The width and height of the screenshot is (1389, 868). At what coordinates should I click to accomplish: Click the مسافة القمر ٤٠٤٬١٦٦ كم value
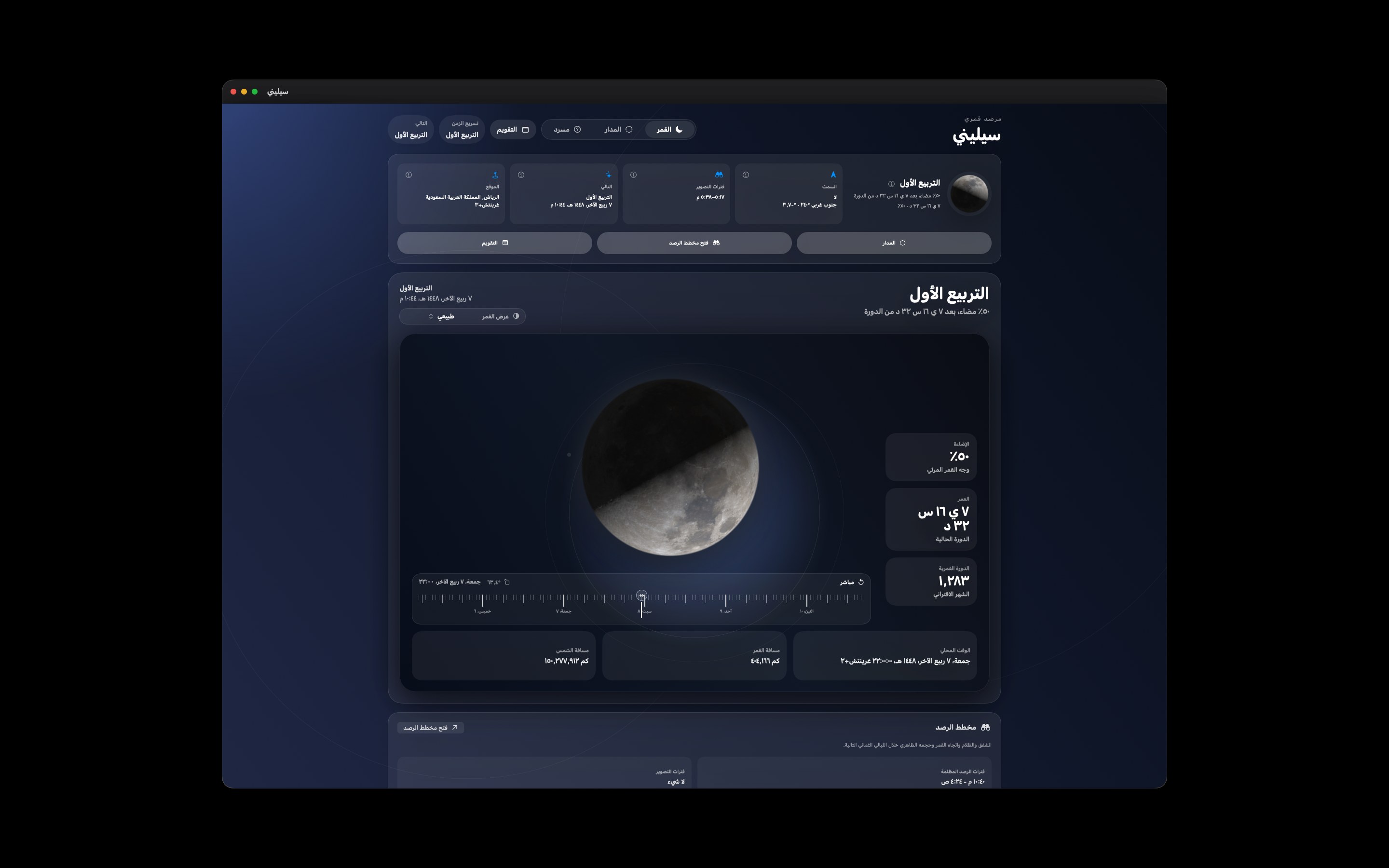(765, 661)
